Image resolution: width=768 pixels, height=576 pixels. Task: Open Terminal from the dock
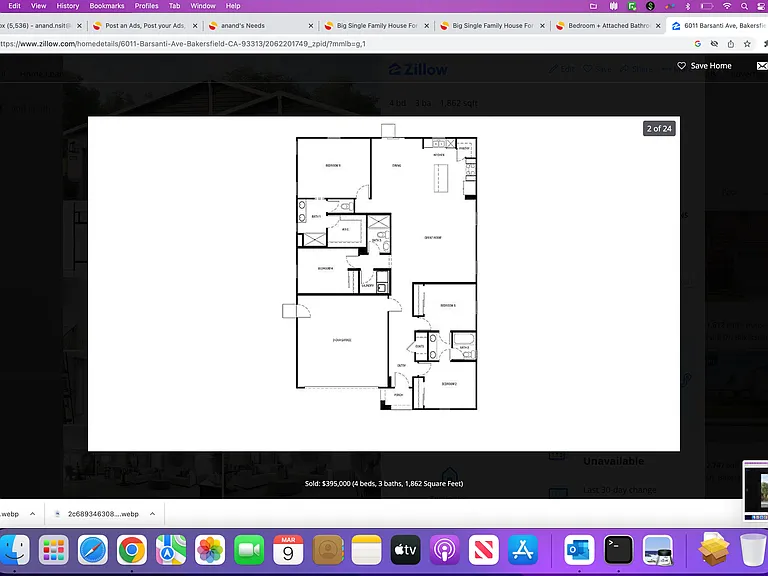pos(618,550)
